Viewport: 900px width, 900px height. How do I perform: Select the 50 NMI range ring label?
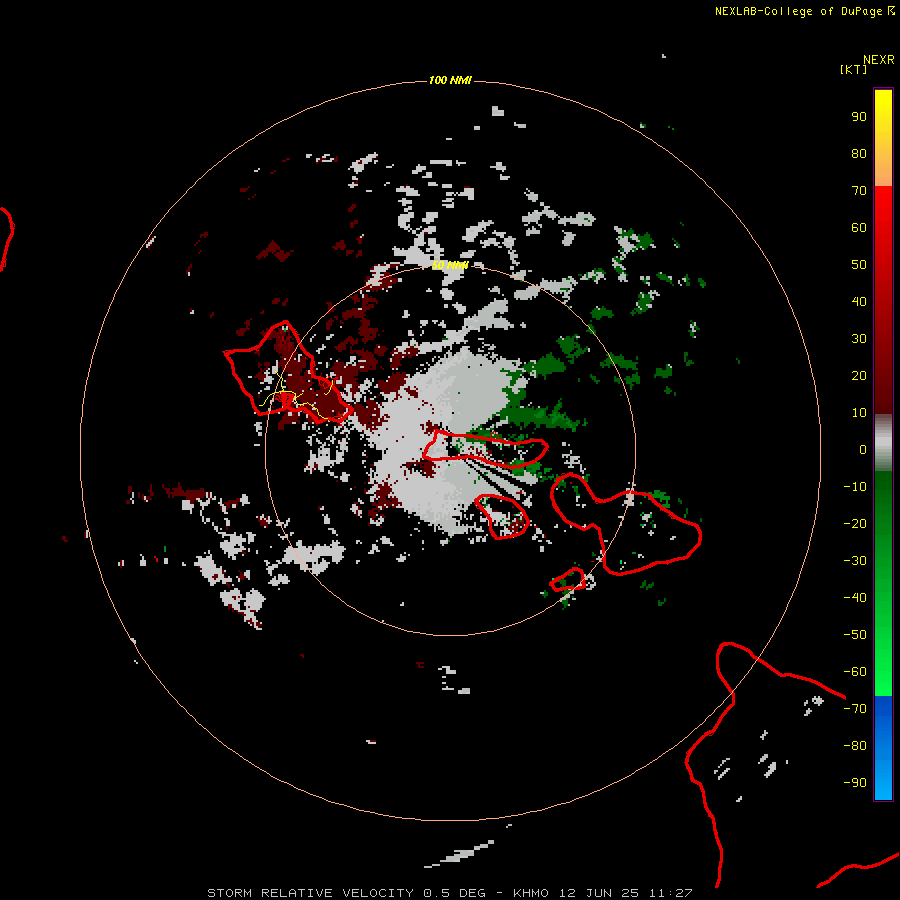pyautogui.click(x=450, y=265)
